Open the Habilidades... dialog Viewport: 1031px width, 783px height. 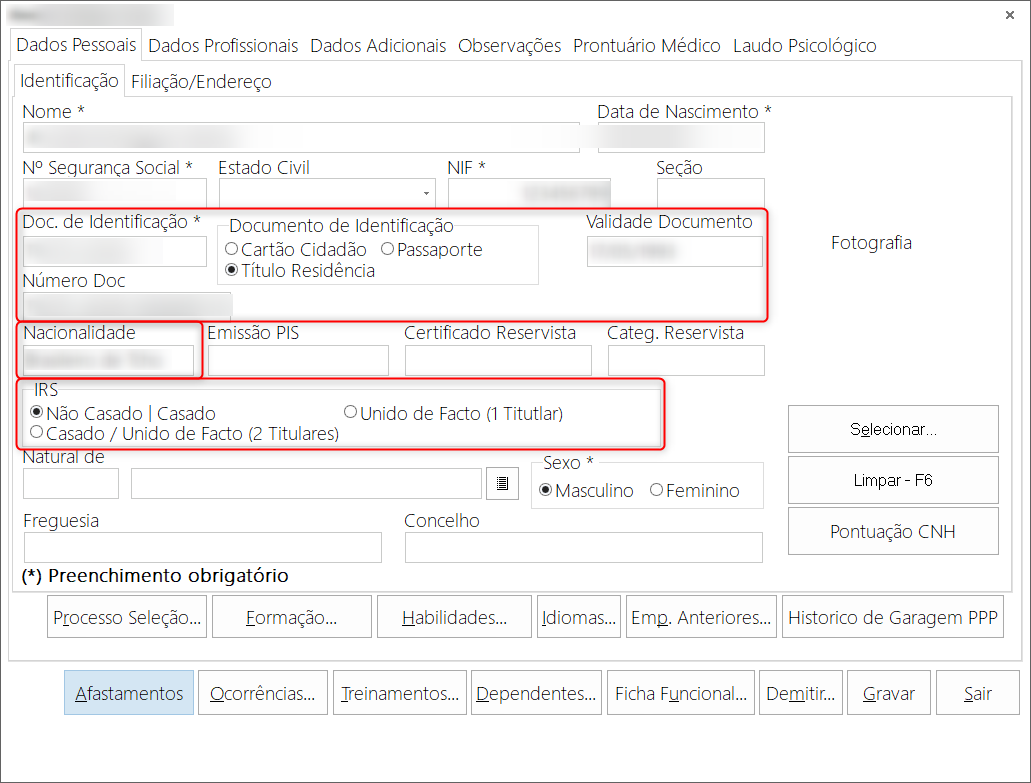454,617
